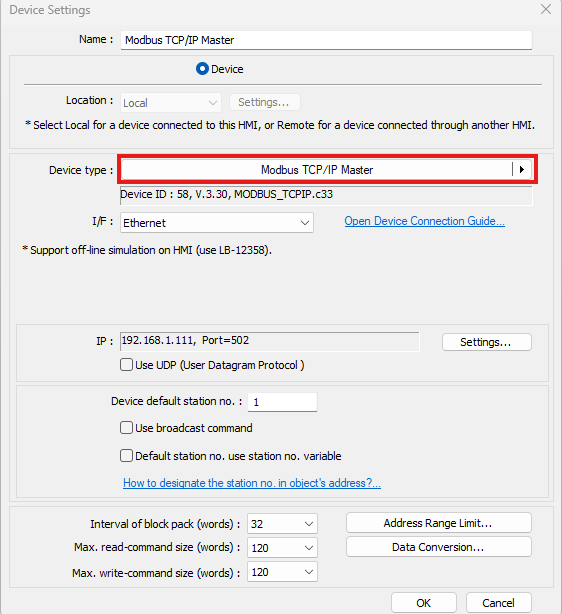The width and height of the screenshot is (562, 614).
Task: Check Default station no. use variable
Action: [x=126, y=456]
